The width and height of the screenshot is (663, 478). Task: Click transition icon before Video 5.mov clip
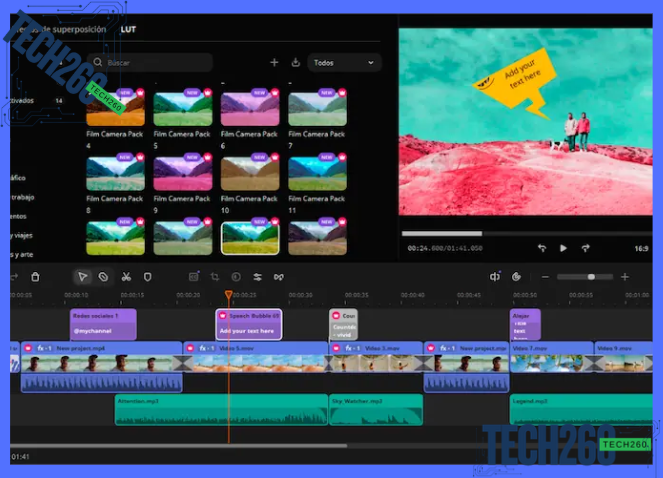coord(183,364)
